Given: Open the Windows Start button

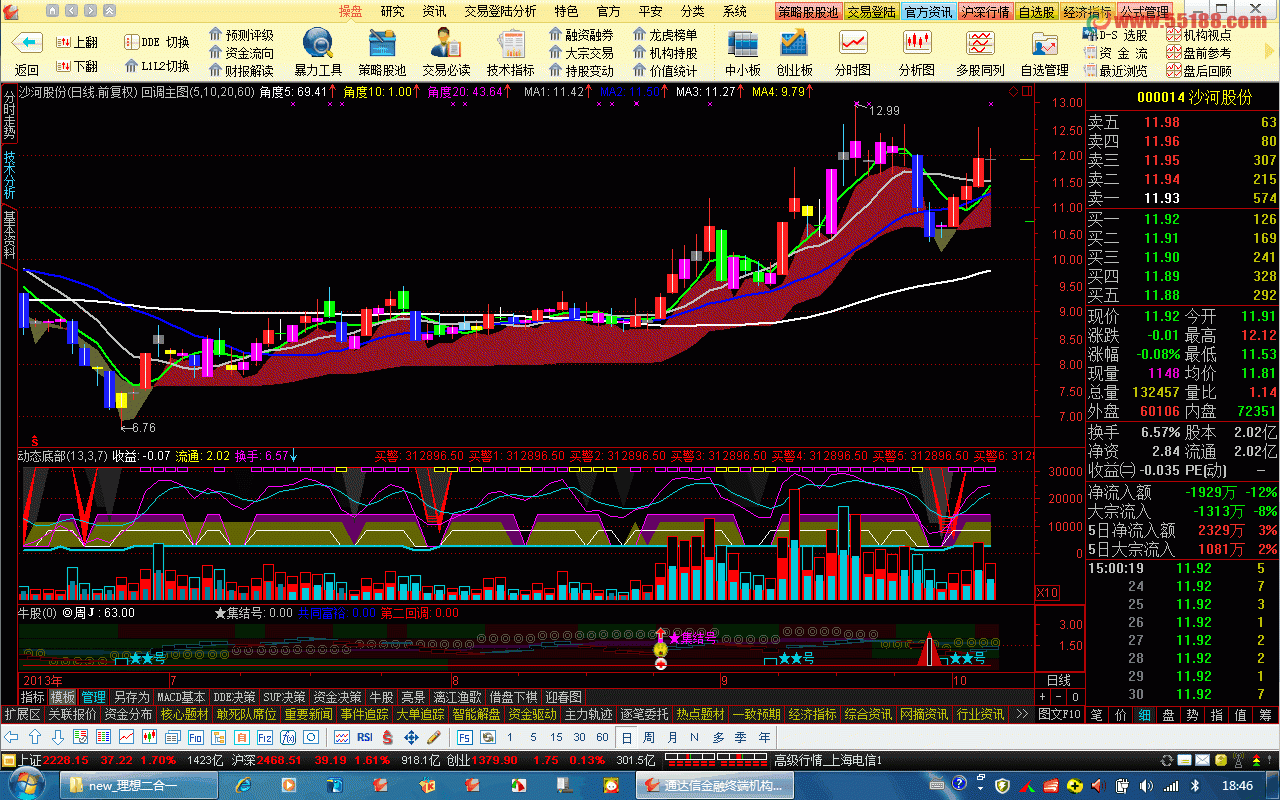Looking at the screenshot, I should 25,785.
